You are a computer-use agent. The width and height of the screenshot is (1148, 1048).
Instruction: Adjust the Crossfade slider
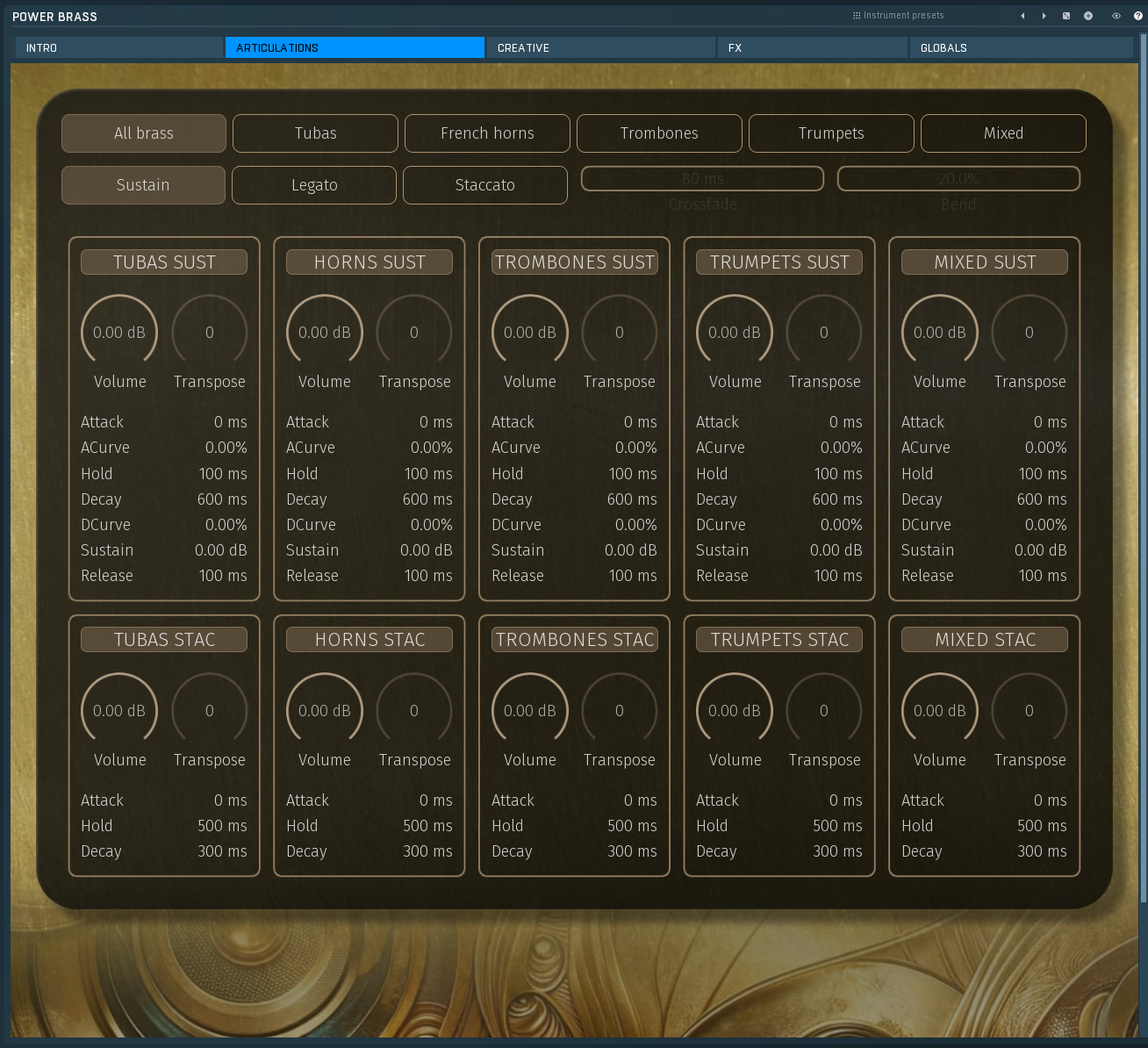pos(702,178)
